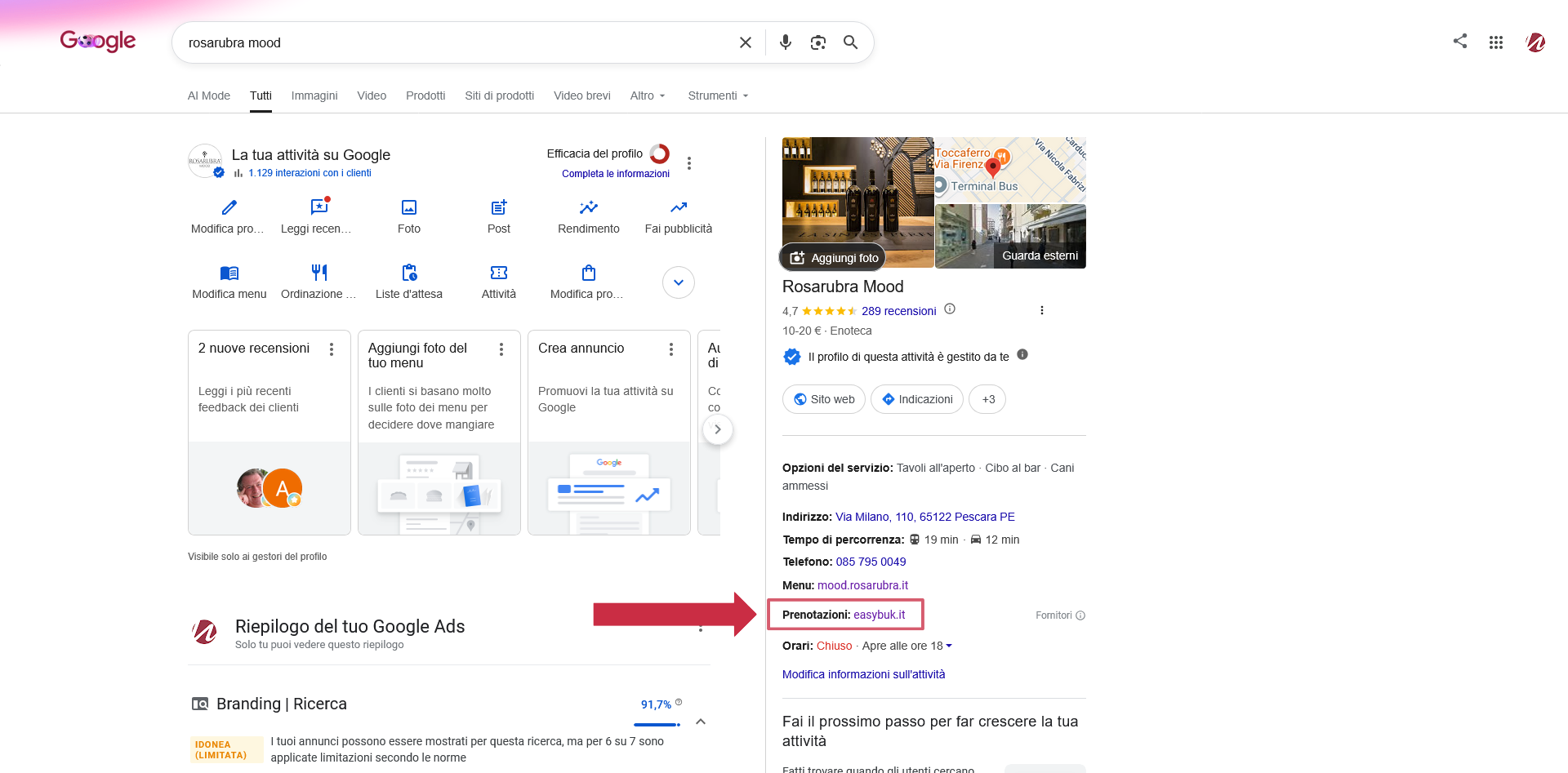Click info icon beside profilo gestito
Viewport: 1568px width, 773px height.
pos(1022,355)
